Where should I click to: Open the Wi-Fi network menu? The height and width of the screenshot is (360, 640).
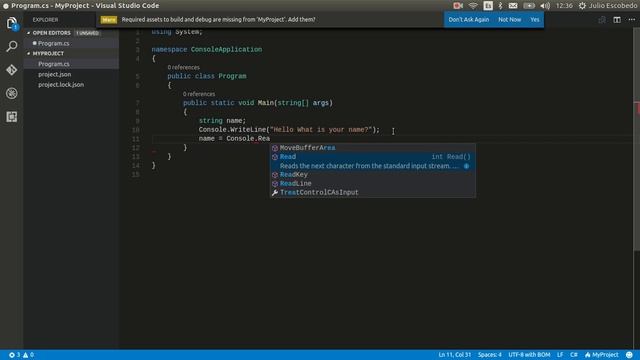pos(473,6)
